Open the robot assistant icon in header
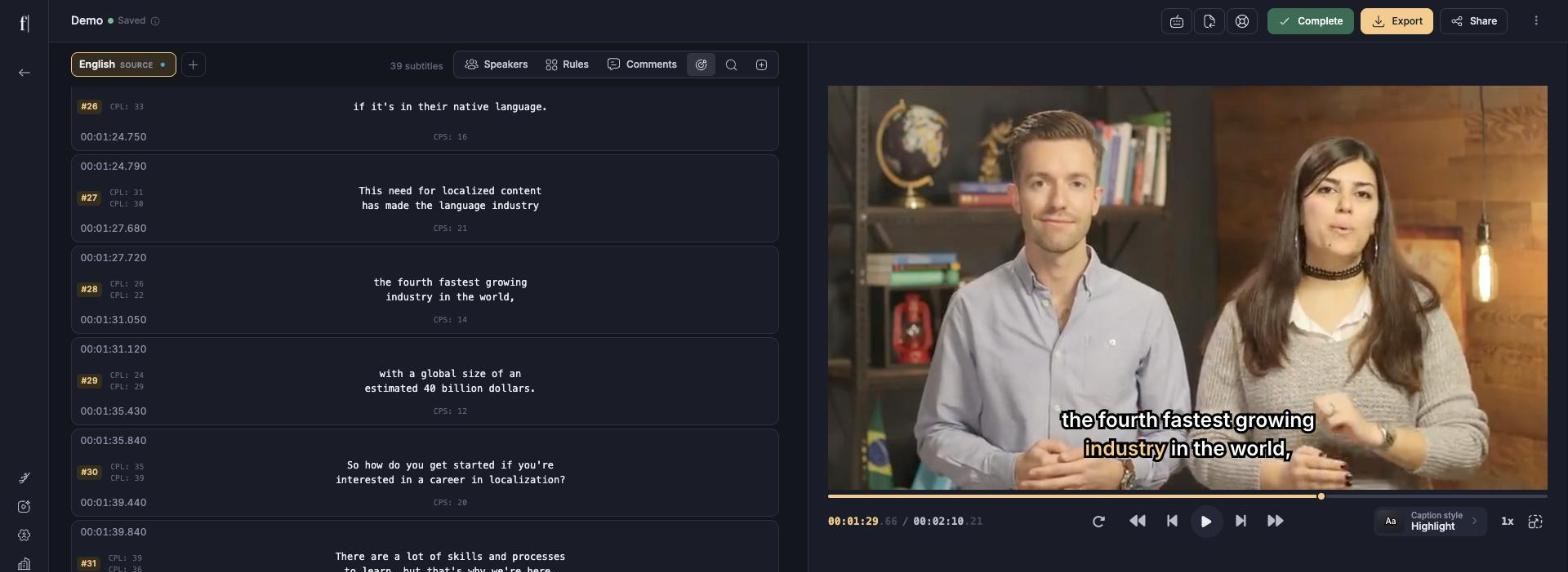The width and height of the screenshot is (1568, 572). (x=1177, y=21)
